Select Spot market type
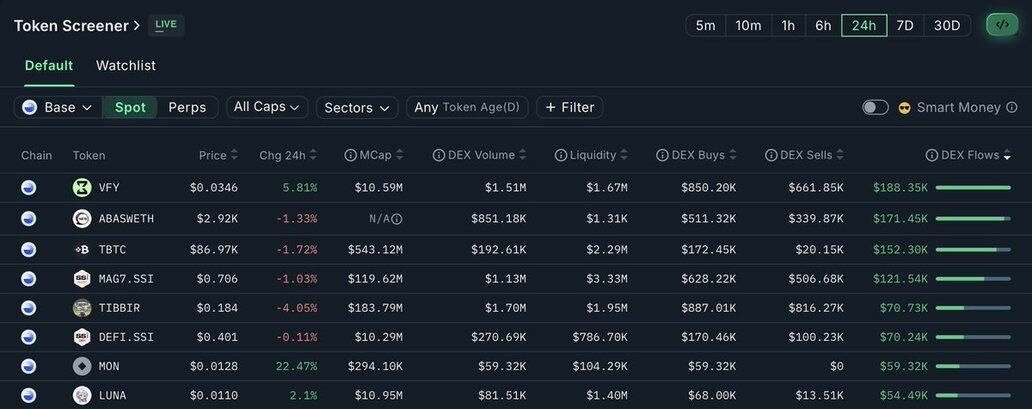1032x409 pixels. (x=130, y=107)
